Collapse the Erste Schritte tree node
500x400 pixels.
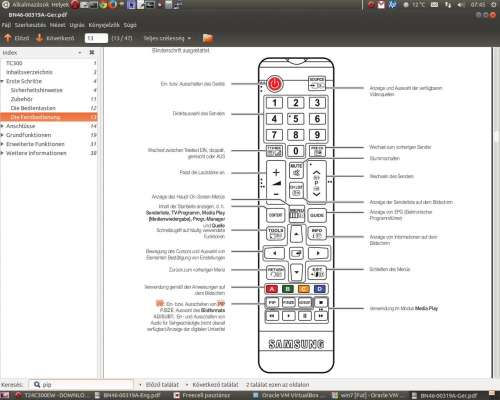(x=2, y=81)
